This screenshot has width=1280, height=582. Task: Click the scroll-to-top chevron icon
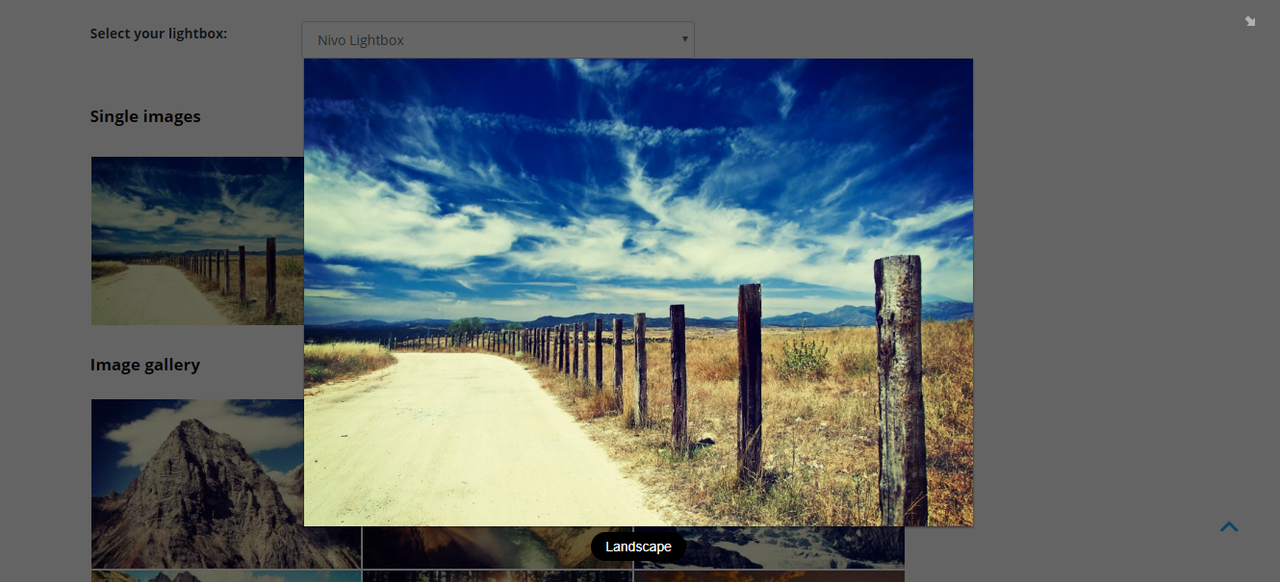pos(1229,527)
